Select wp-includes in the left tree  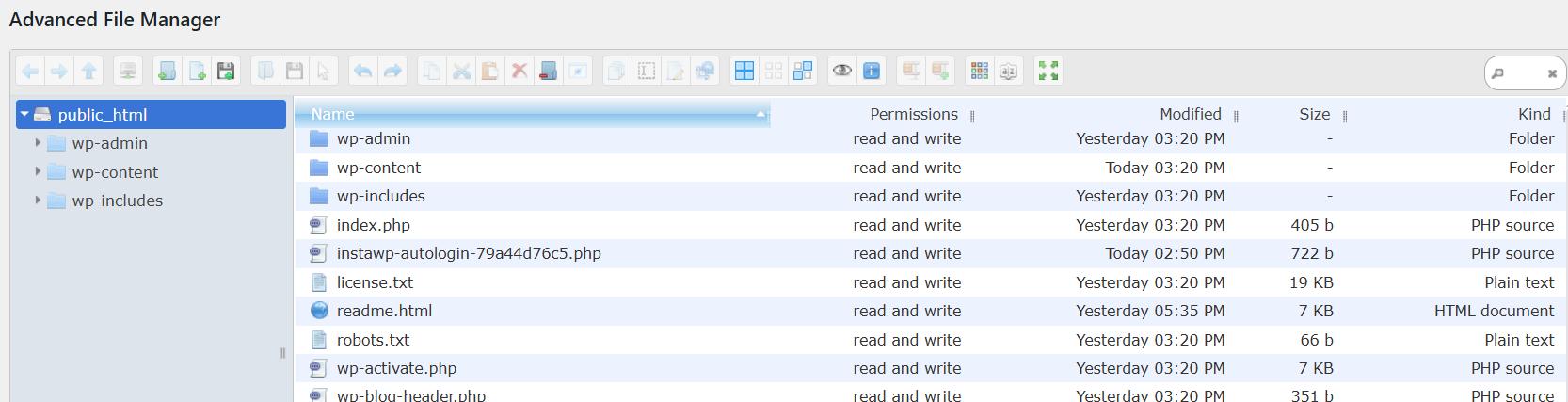118,201
